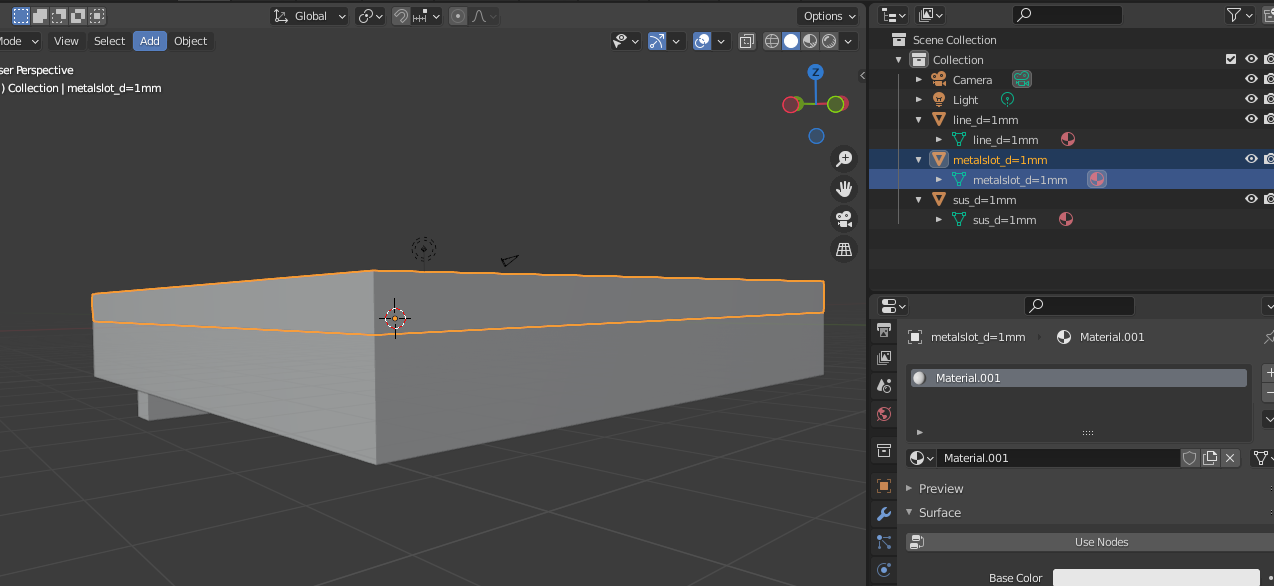
Task: Switch perspective/orthographic grid icon
Action: [x=844, y=249]
